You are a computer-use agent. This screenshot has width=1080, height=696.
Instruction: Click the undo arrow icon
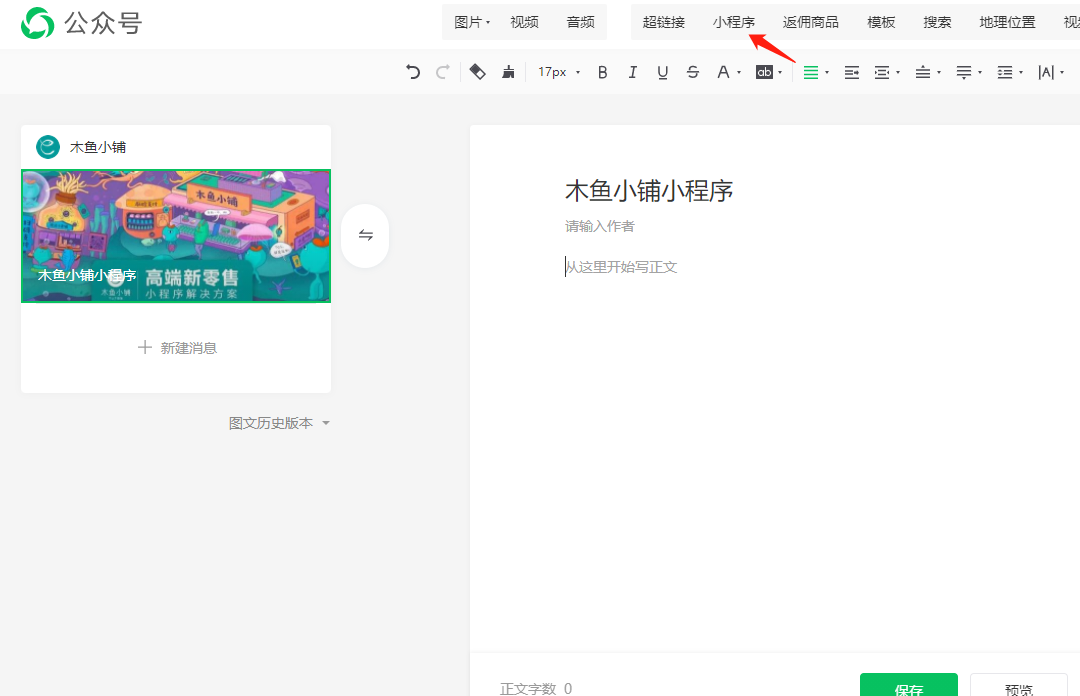413,72
